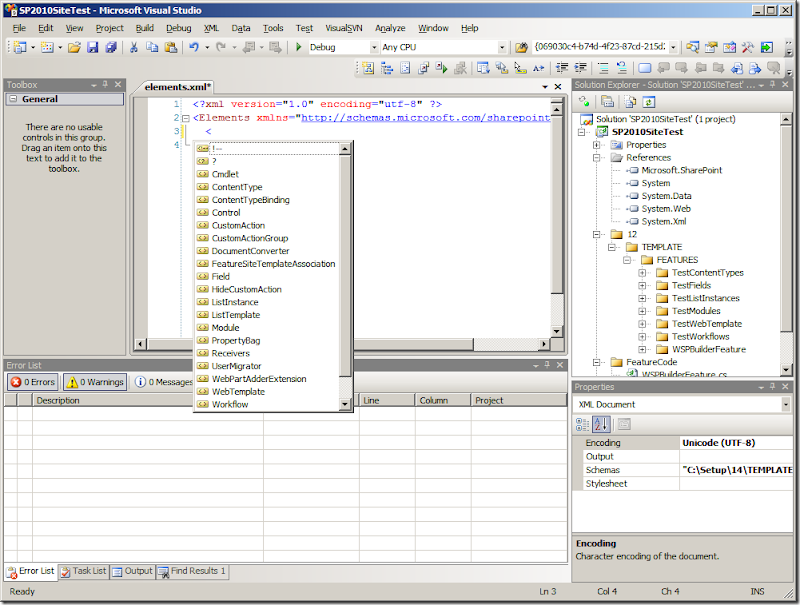800x605 pixels.
Task: Click the Cut scissors icon
Action: [x=133, y=47]
